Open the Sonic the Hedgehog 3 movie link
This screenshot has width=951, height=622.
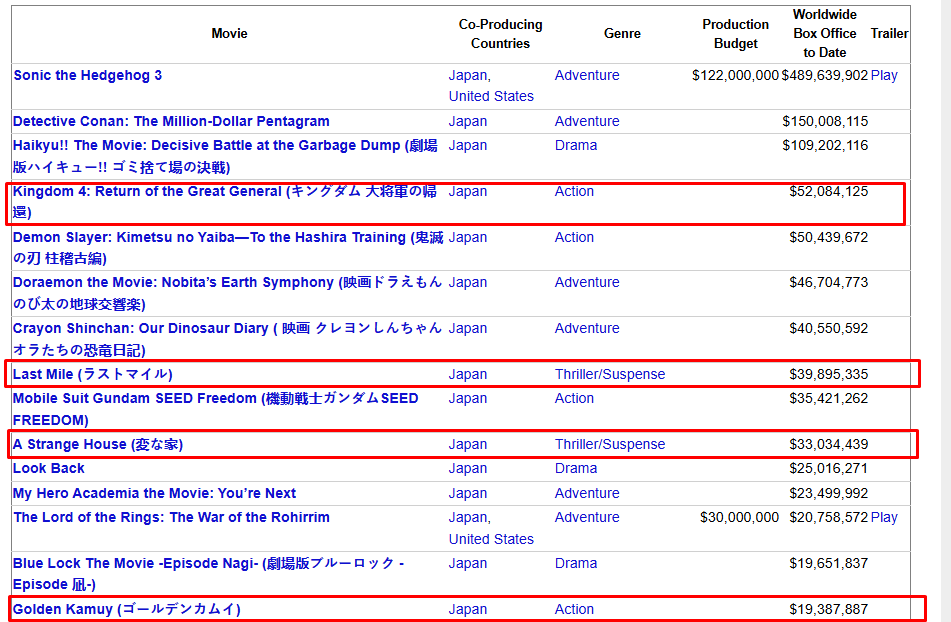[87, 75]
